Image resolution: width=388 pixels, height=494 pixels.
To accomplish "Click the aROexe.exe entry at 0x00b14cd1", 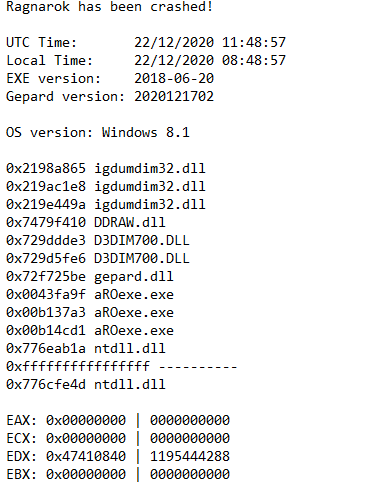I will click(90, 330).
